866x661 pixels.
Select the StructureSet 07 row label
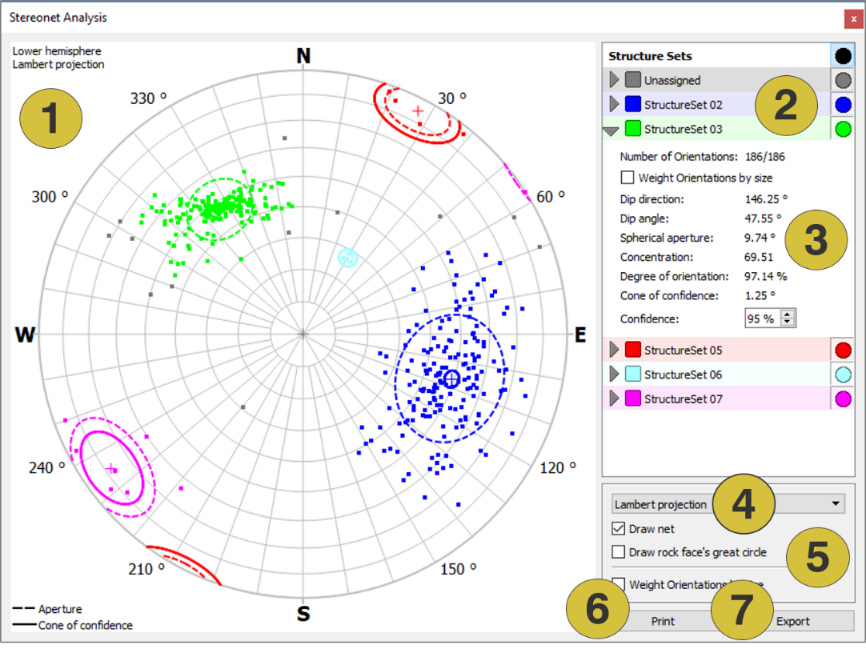[683, 399]
